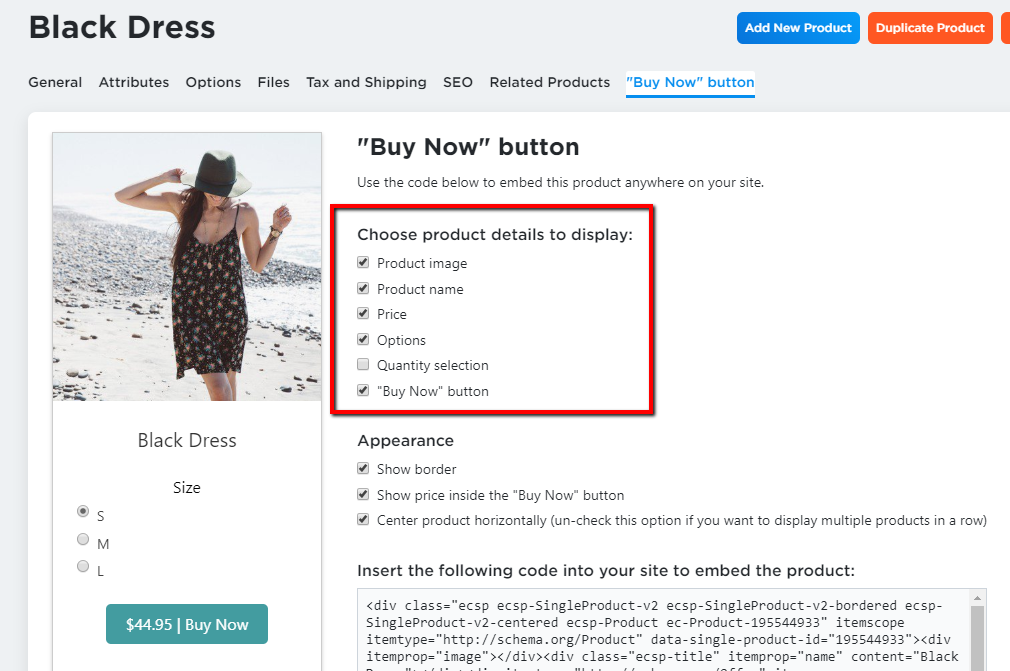Click the Add New Product button
Image resolution: width=1010 pixels, height=671 pixels.
click(x=798, y=28)
